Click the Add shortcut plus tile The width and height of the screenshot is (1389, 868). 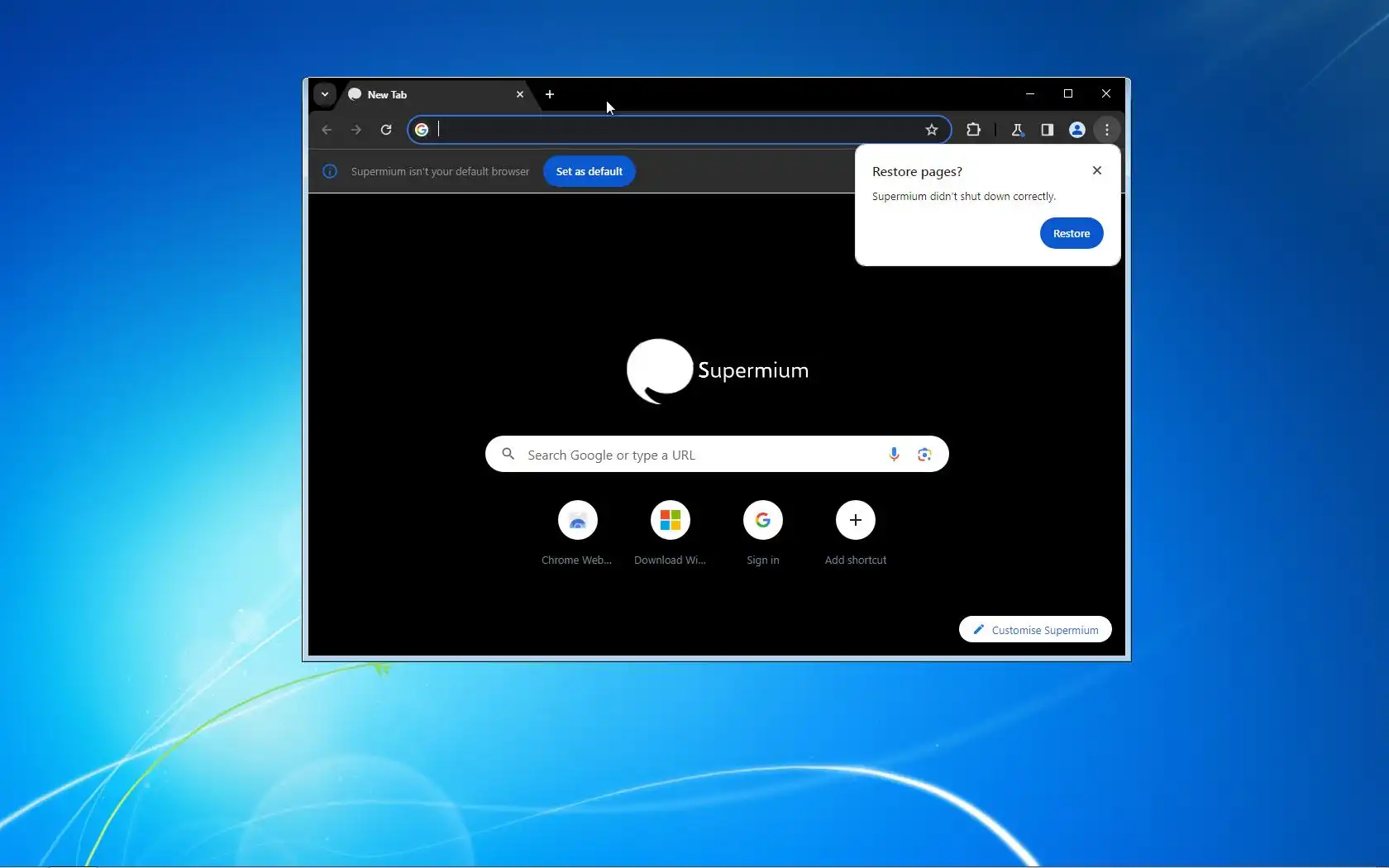pos(856,533)
